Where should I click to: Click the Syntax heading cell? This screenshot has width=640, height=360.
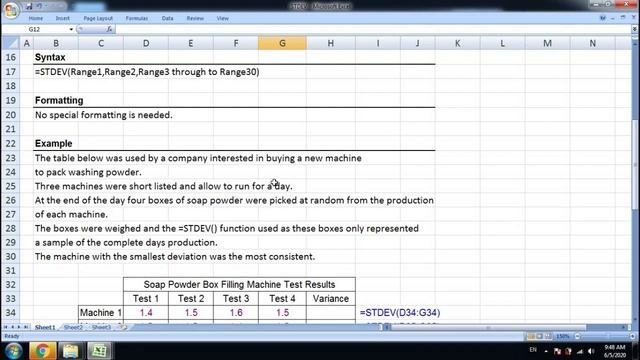point(50,57)
